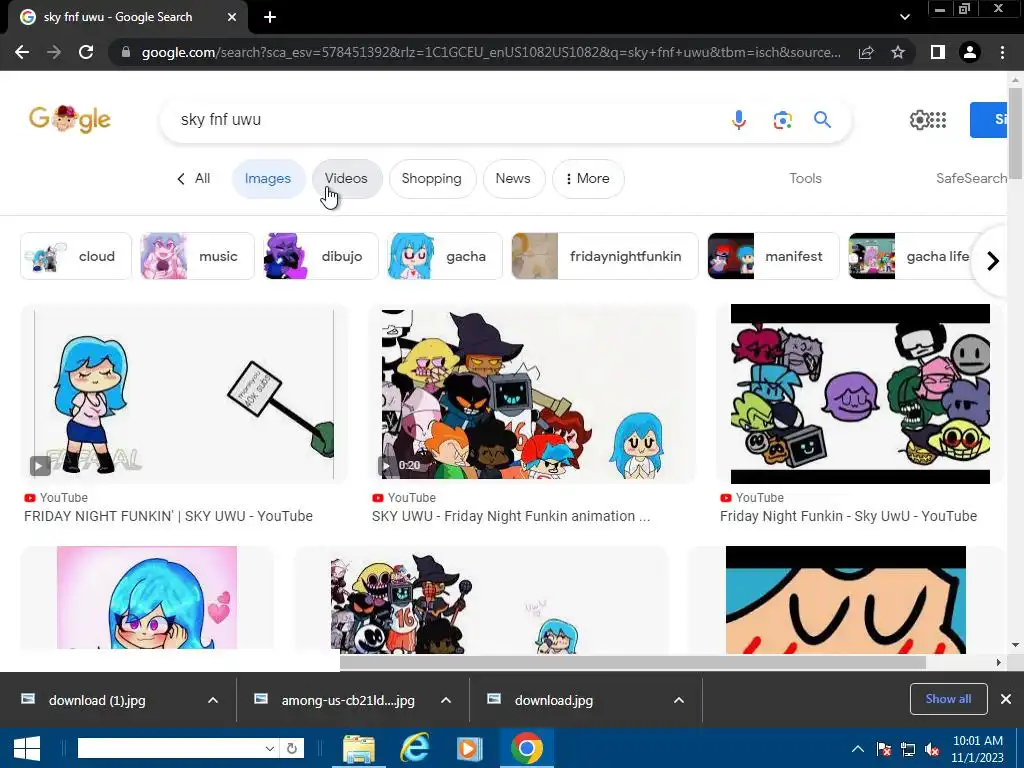Share this page via address bar icon

[x=866, y=52]
